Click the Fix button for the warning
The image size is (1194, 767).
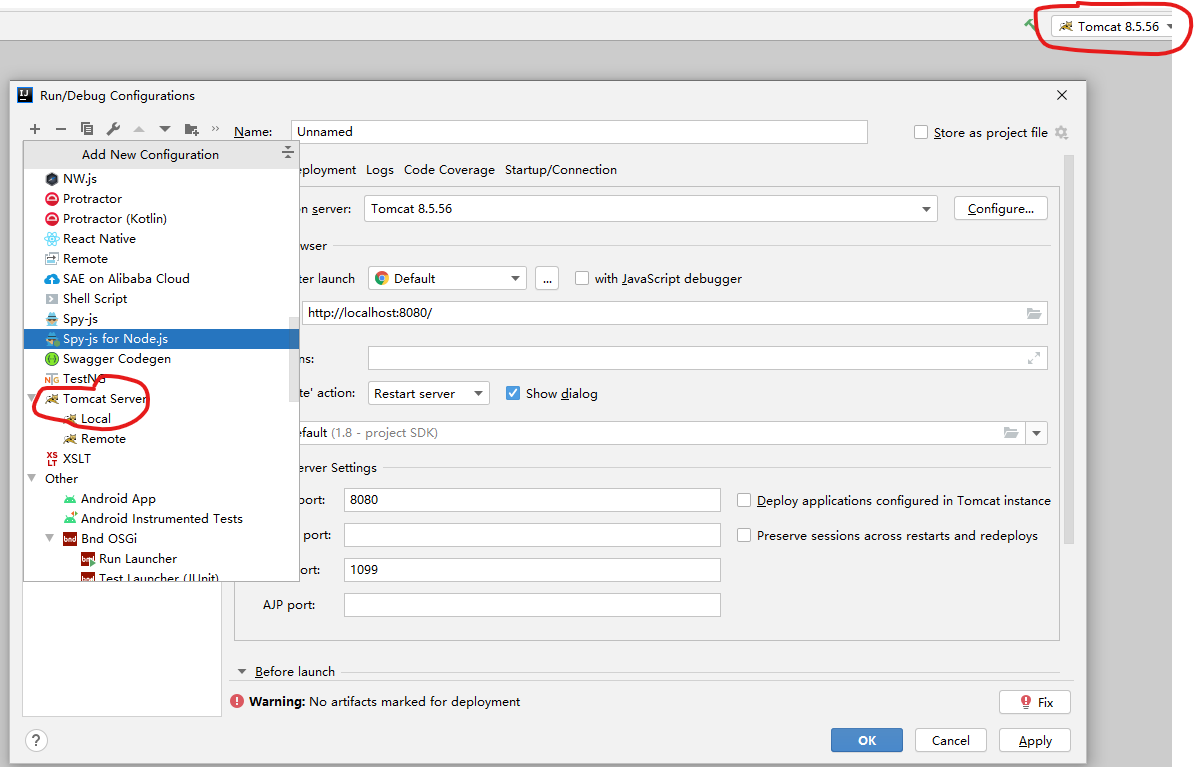pyautogui.click(x=1035, y=702)
